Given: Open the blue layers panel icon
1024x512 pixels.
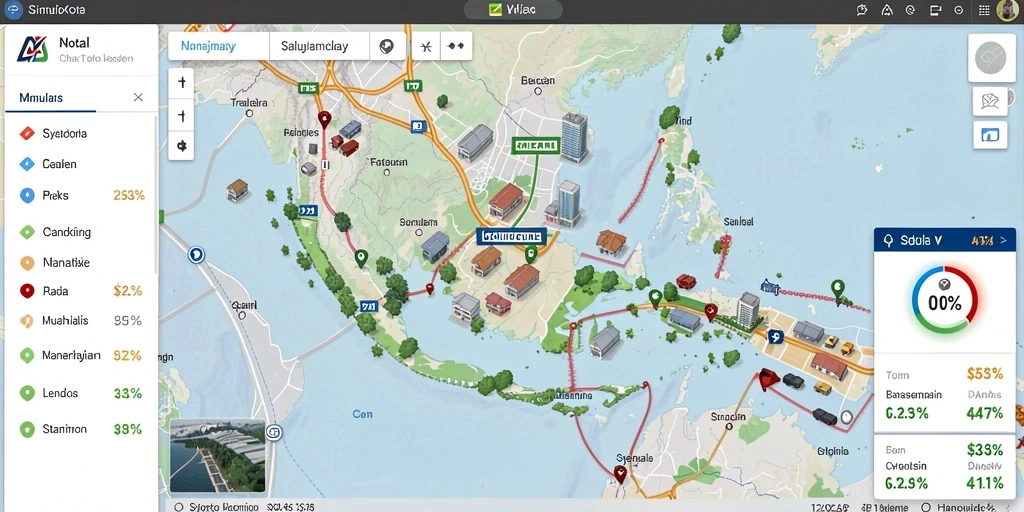Looking at the screenshot, I should coord(990,135).
